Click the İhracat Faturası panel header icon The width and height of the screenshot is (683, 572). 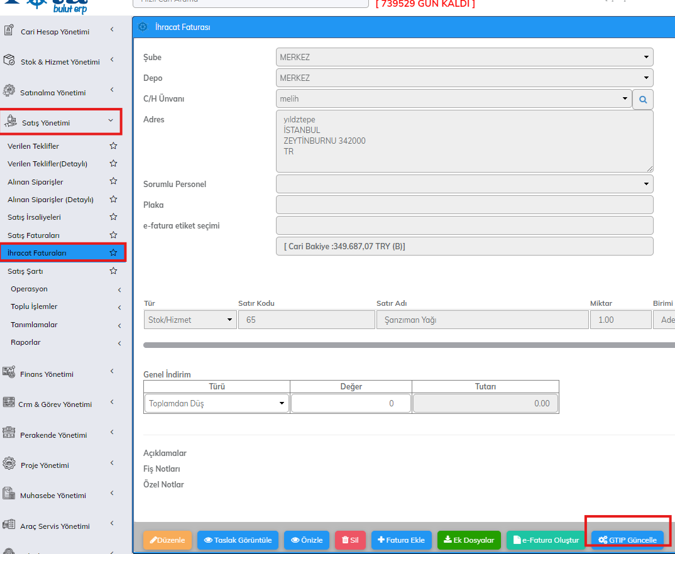(143, 27)
